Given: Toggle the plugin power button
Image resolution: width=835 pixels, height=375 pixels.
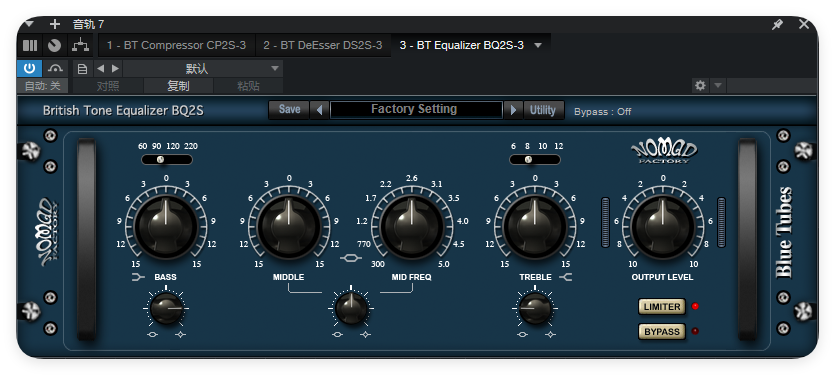Looking at the screenshot, I should coord(29,68).
